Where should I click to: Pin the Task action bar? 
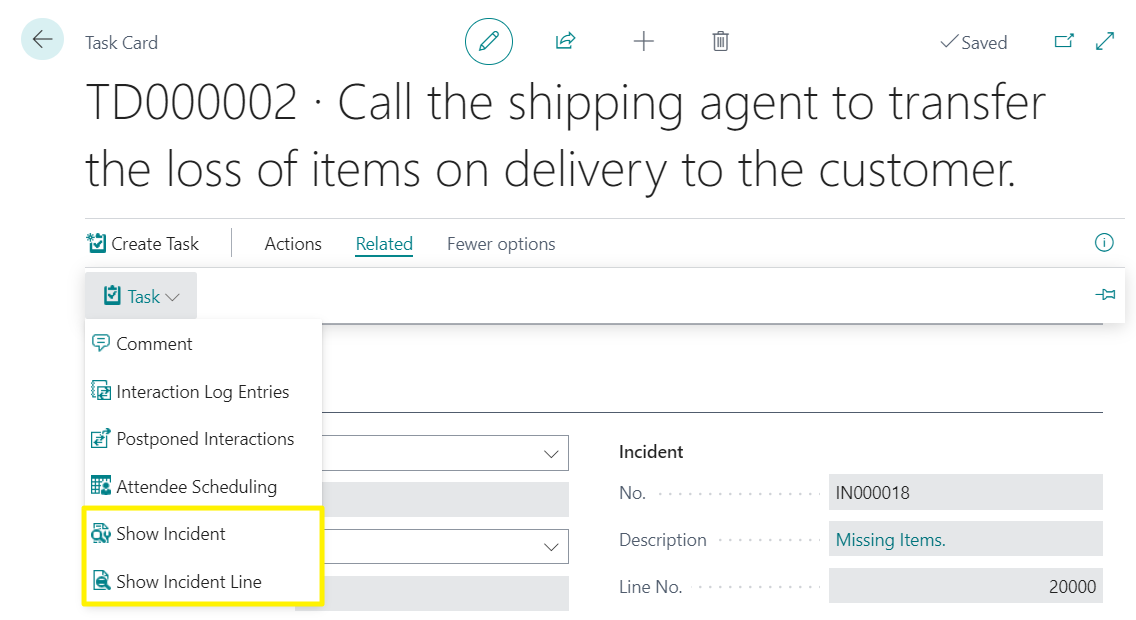[x=1105, y=294]
